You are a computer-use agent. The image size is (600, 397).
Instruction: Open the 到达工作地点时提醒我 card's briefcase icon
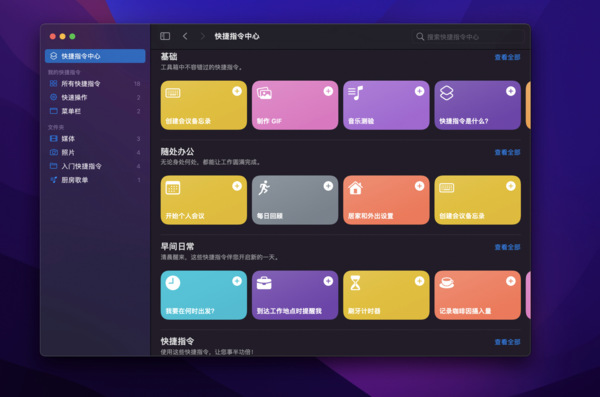pos(264,283)
